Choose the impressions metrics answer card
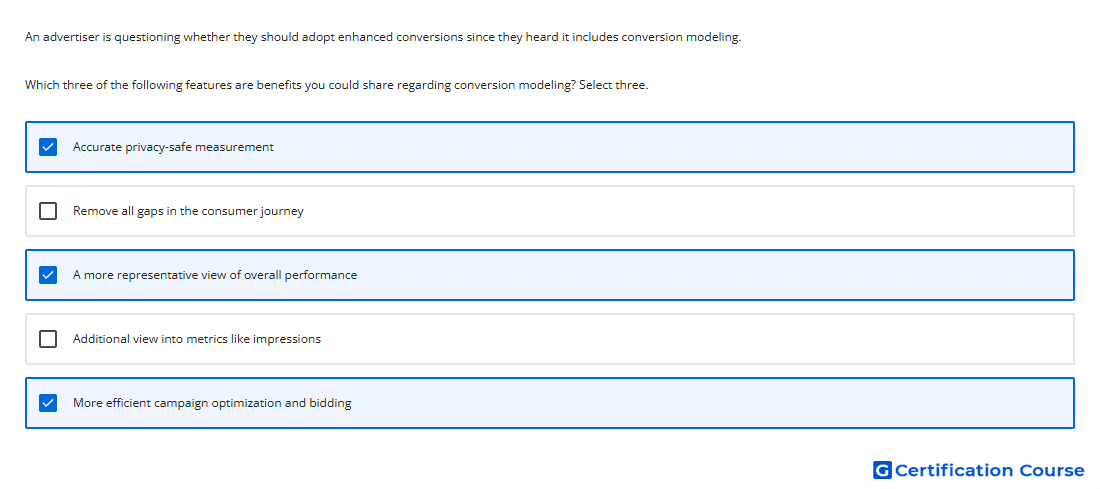This screenshot has height=489, width=1100. point(550,339)
